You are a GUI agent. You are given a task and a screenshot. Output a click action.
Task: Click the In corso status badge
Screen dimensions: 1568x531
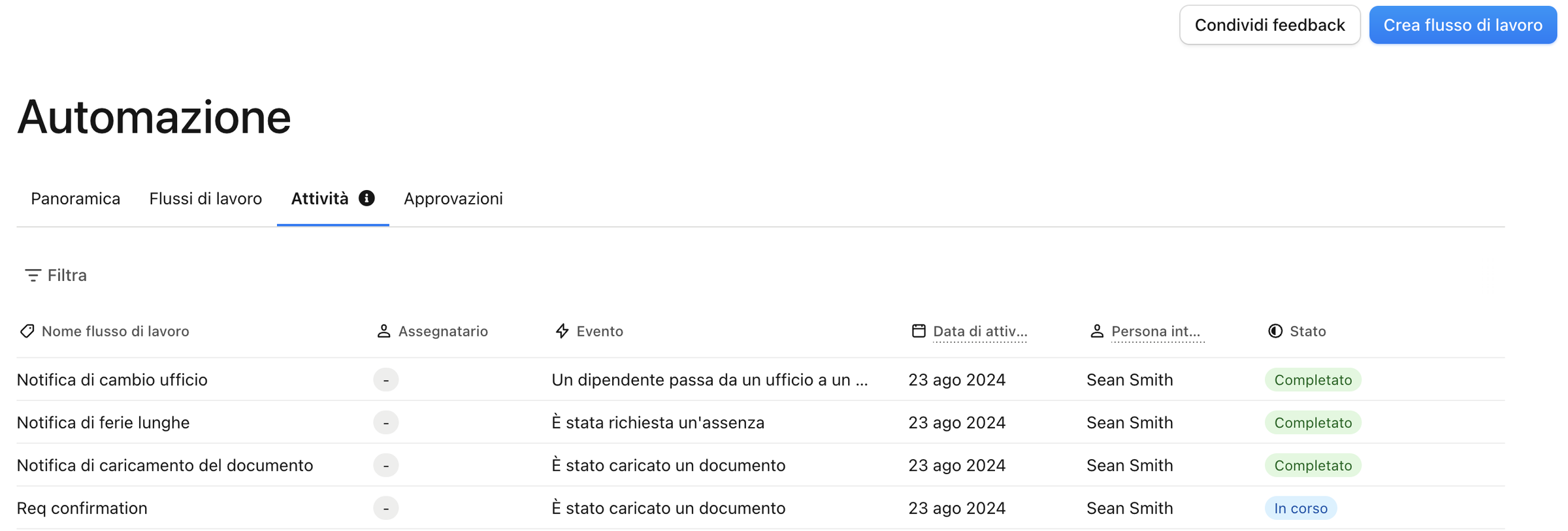(1301, 508)
